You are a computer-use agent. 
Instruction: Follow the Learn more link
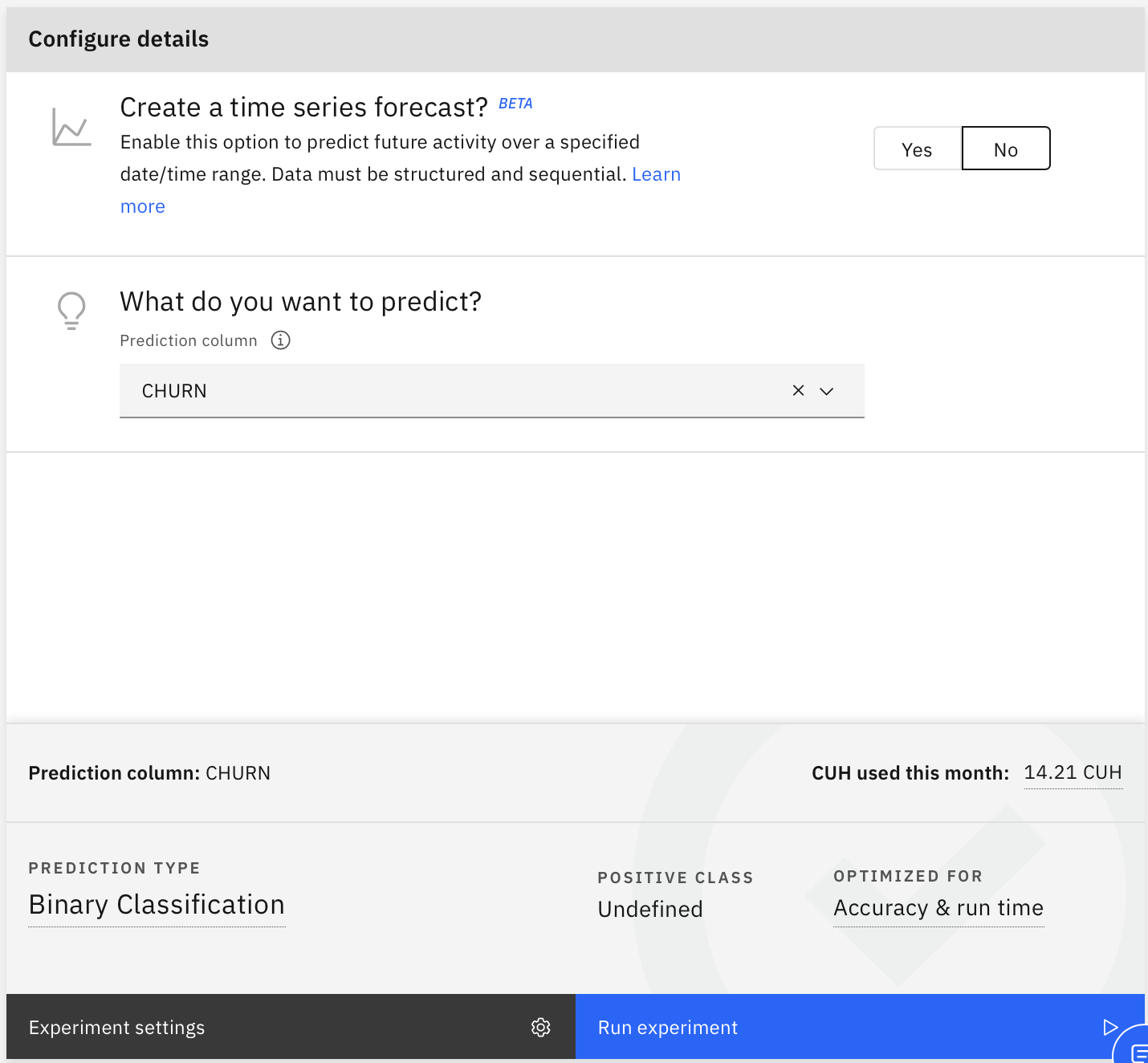tap(656, 174)
